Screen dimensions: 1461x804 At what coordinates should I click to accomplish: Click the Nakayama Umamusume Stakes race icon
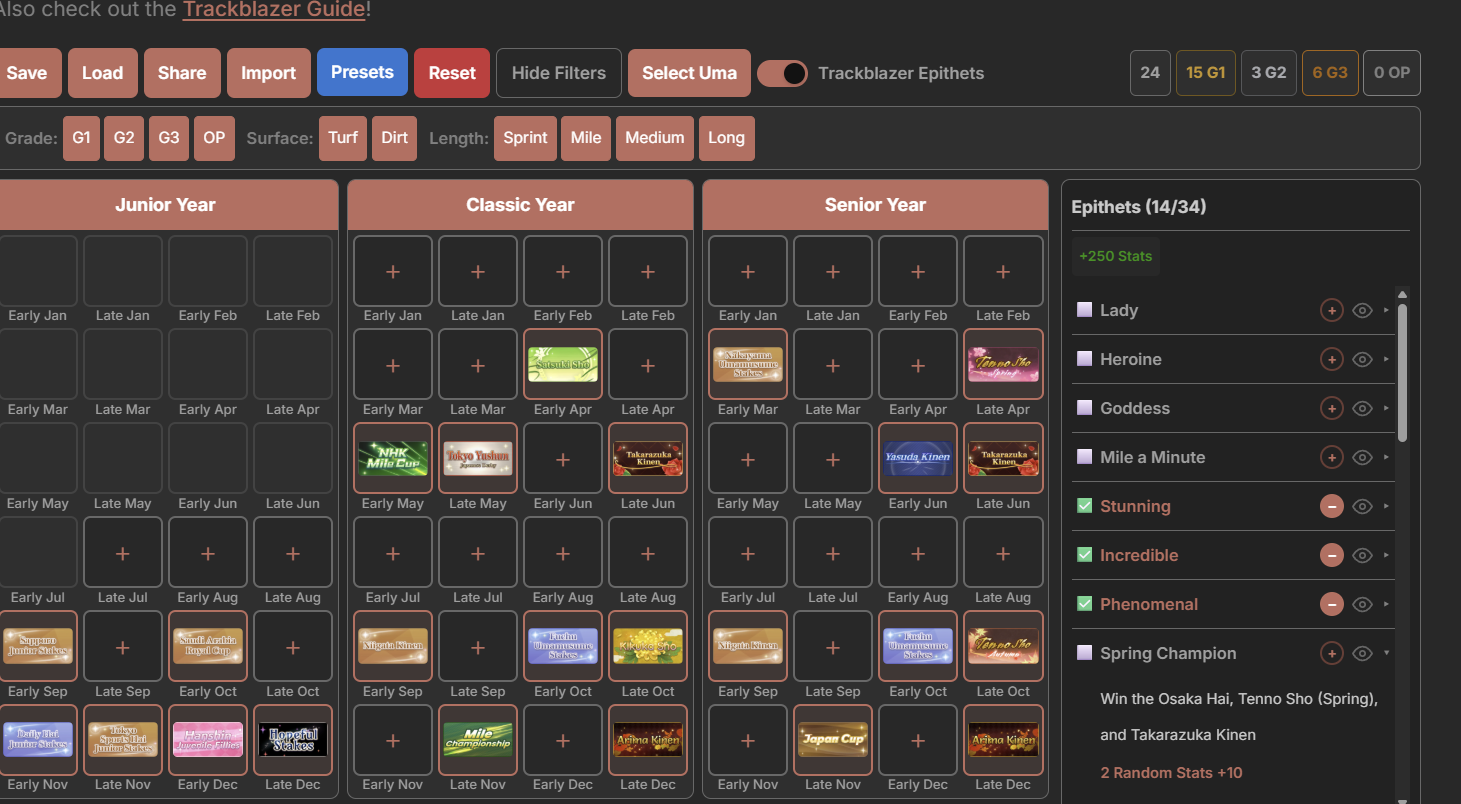click(x=748, y=365)
